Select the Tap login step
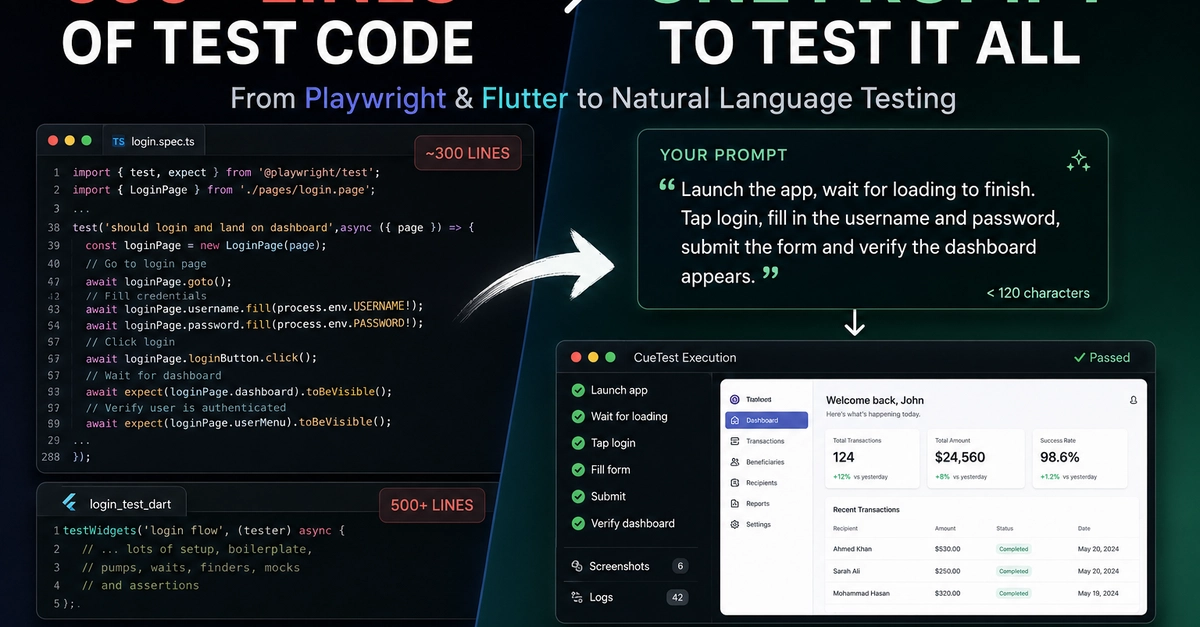The width and height of the screenshot is (1200, 627). pyautogui.click(x=603, y=443)
